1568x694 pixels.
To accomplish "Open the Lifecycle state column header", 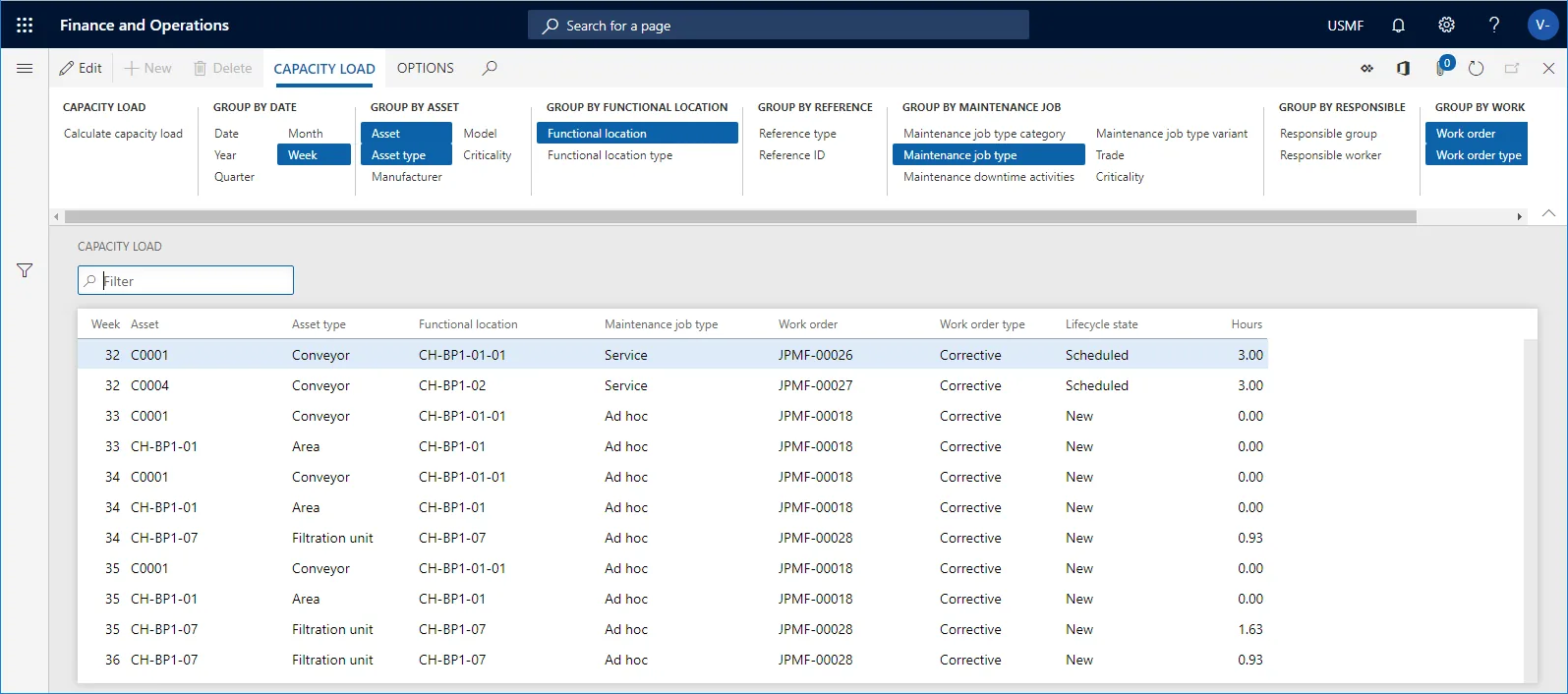I will pyautogui.click(x=1102, y=324).
